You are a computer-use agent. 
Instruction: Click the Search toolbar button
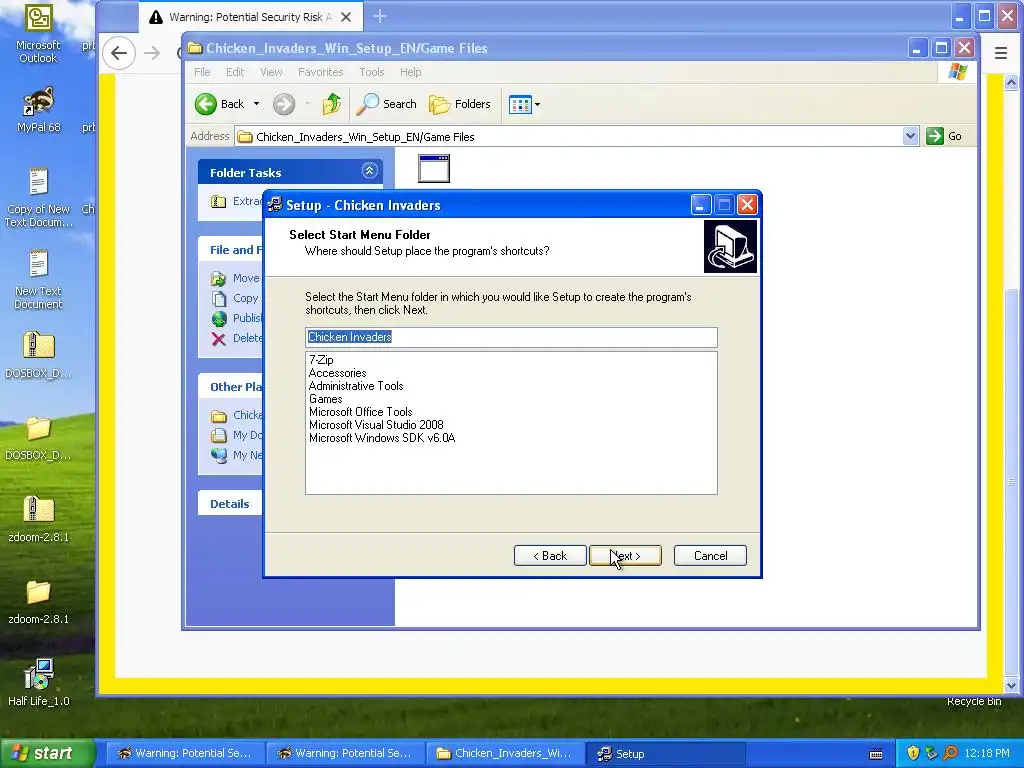(387, 104)
